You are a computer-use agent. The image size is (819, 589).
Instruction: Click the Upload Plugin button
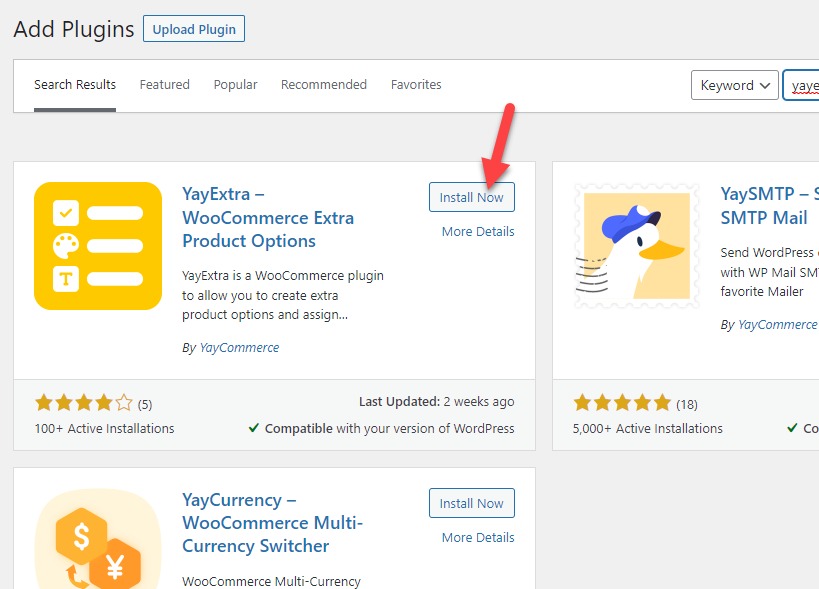194,29
